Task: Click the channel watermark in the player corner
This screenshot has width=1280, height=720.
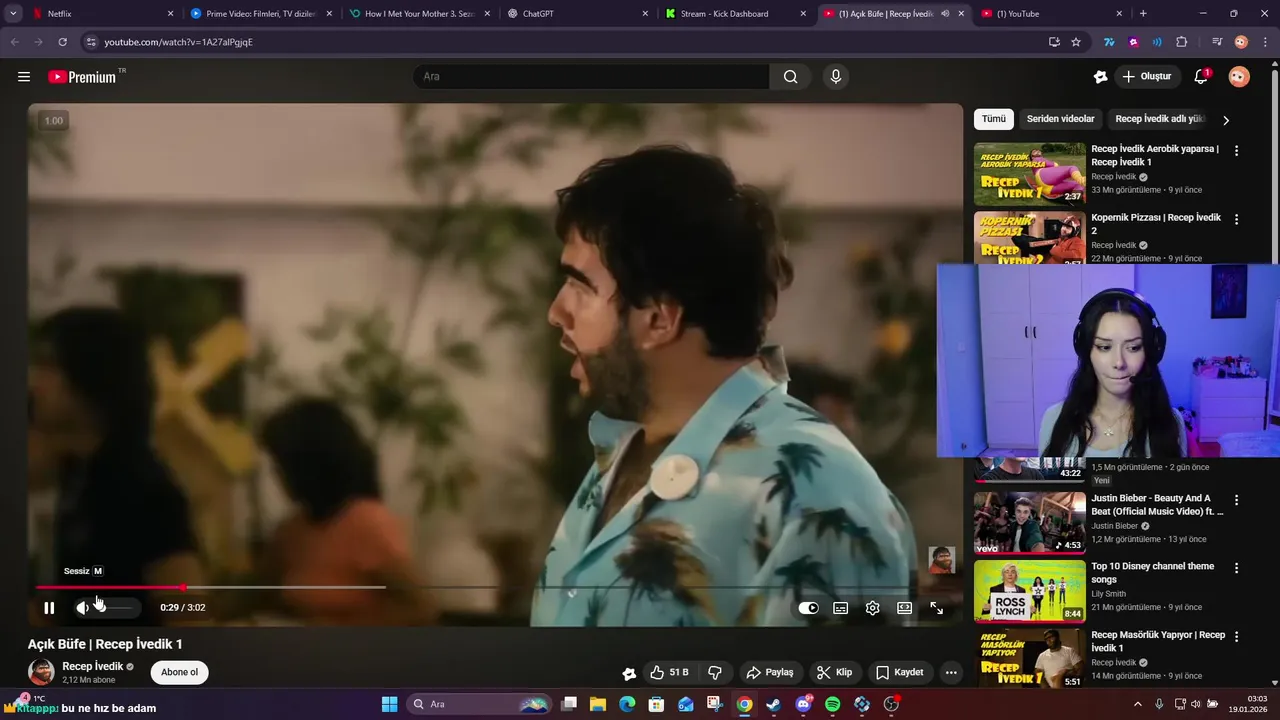Action: click(x=941, y=560)
